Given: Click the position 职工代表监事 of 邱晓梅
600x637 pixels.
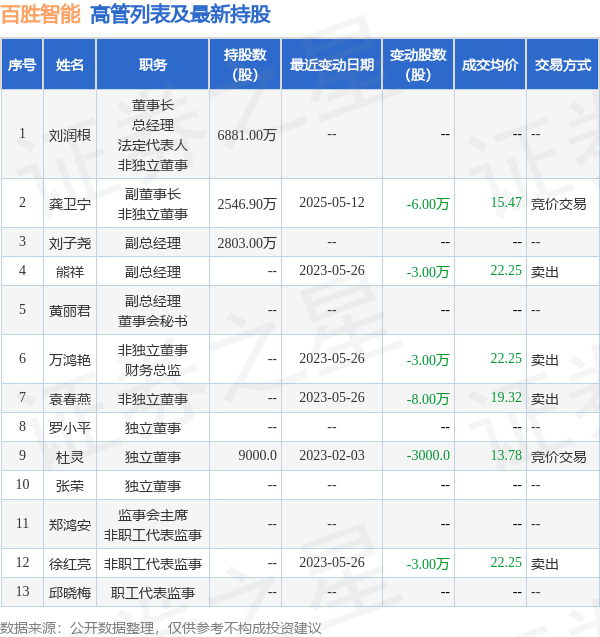Looking at the screenshot, I should 153,593.
